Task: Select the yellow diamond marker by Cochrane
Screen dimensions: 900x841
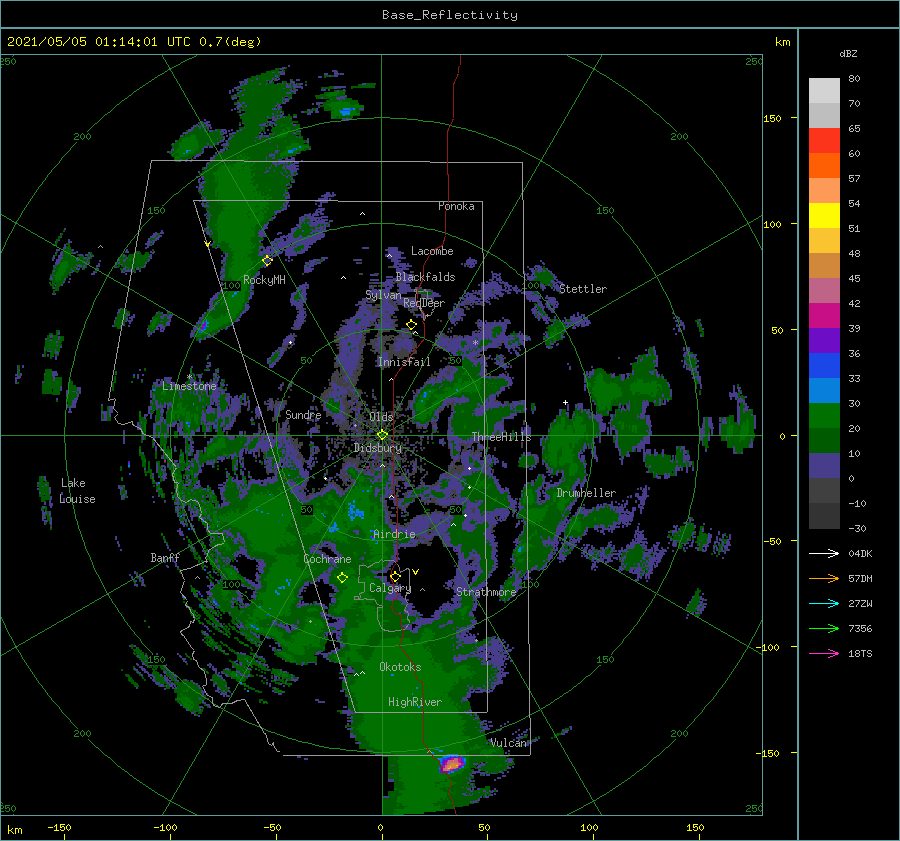Action: [342, 578]
